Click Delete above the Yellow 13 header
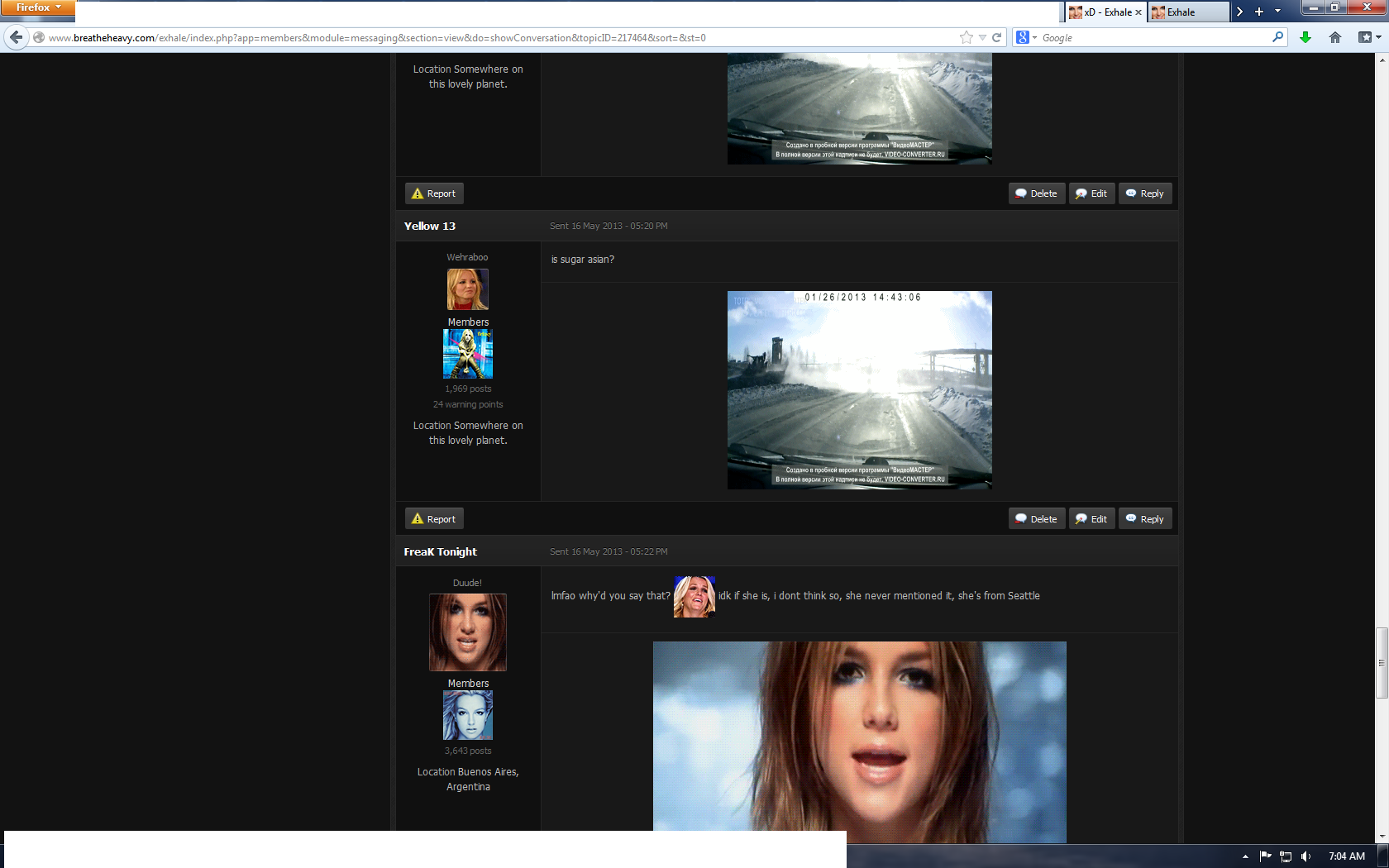Screen dimensions: 1389x868 pos(1037,193)
